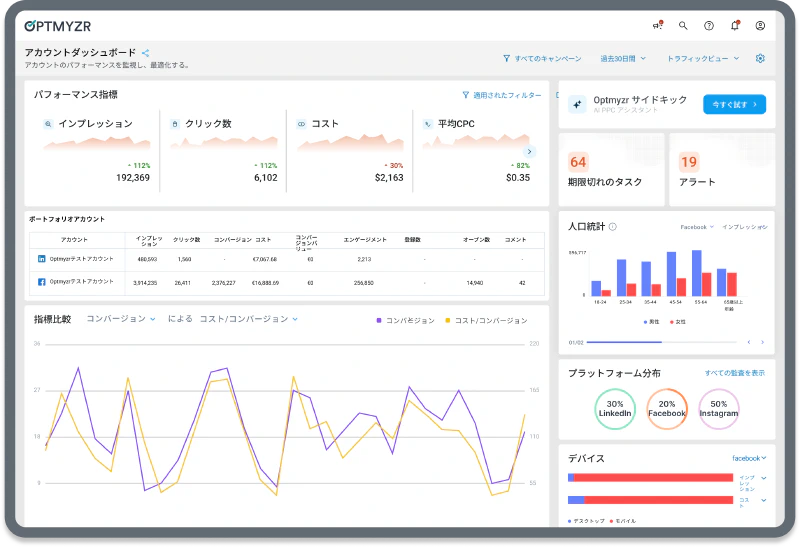Open the user profile icon
Viewport: 800px width, 547px height.
tap(760, 26)
